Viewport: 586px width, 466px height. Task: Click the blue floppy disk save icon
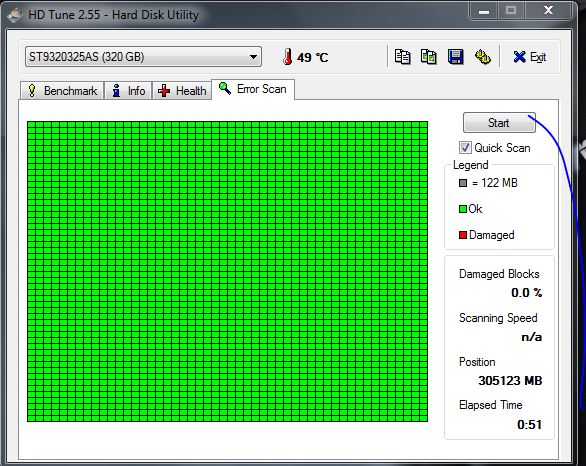pyautogui.click(x=456, y=57)
